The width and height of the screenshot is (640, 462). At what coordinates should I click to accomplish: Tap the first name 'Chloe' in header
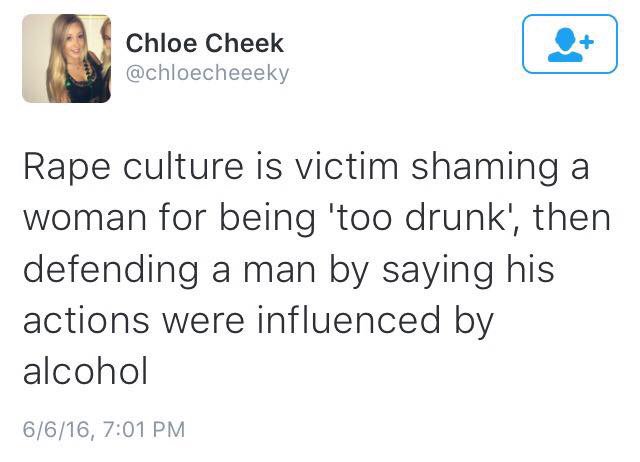(162, 43)
